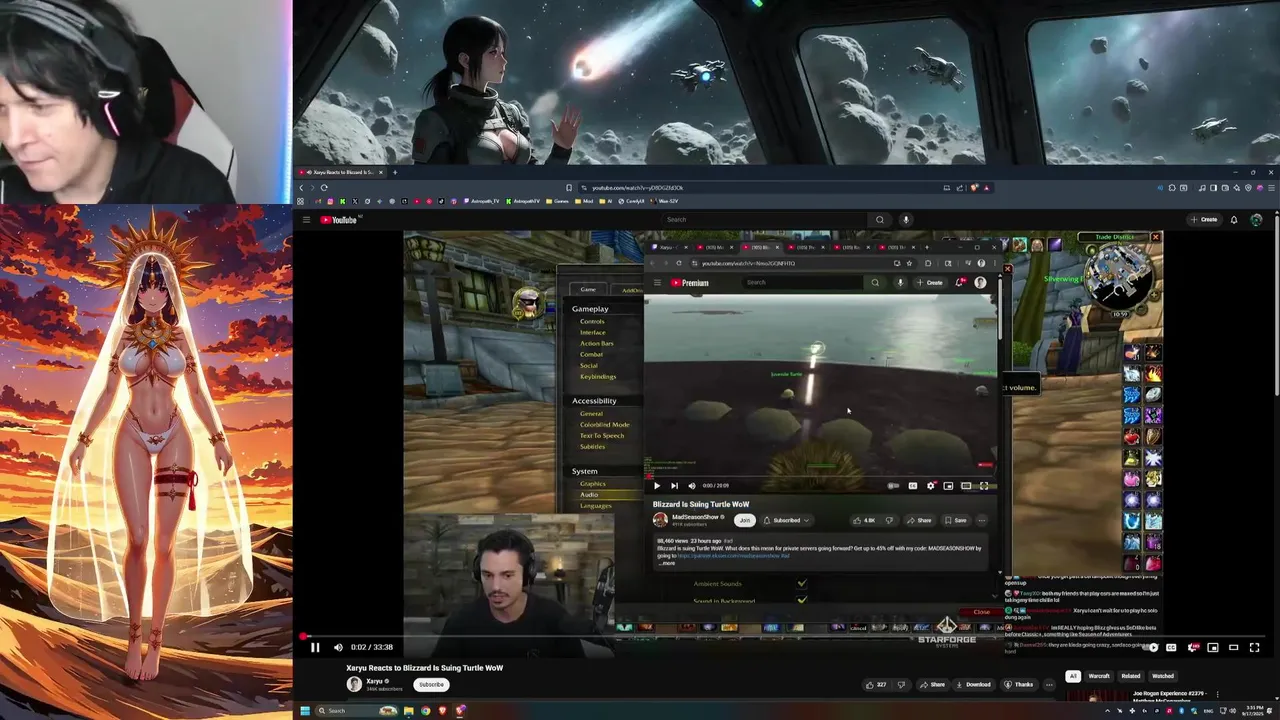Viewport: 1280px width, 720px height.
Task: Select the Warcraft filter chip
Action: tap(1099, 676)
